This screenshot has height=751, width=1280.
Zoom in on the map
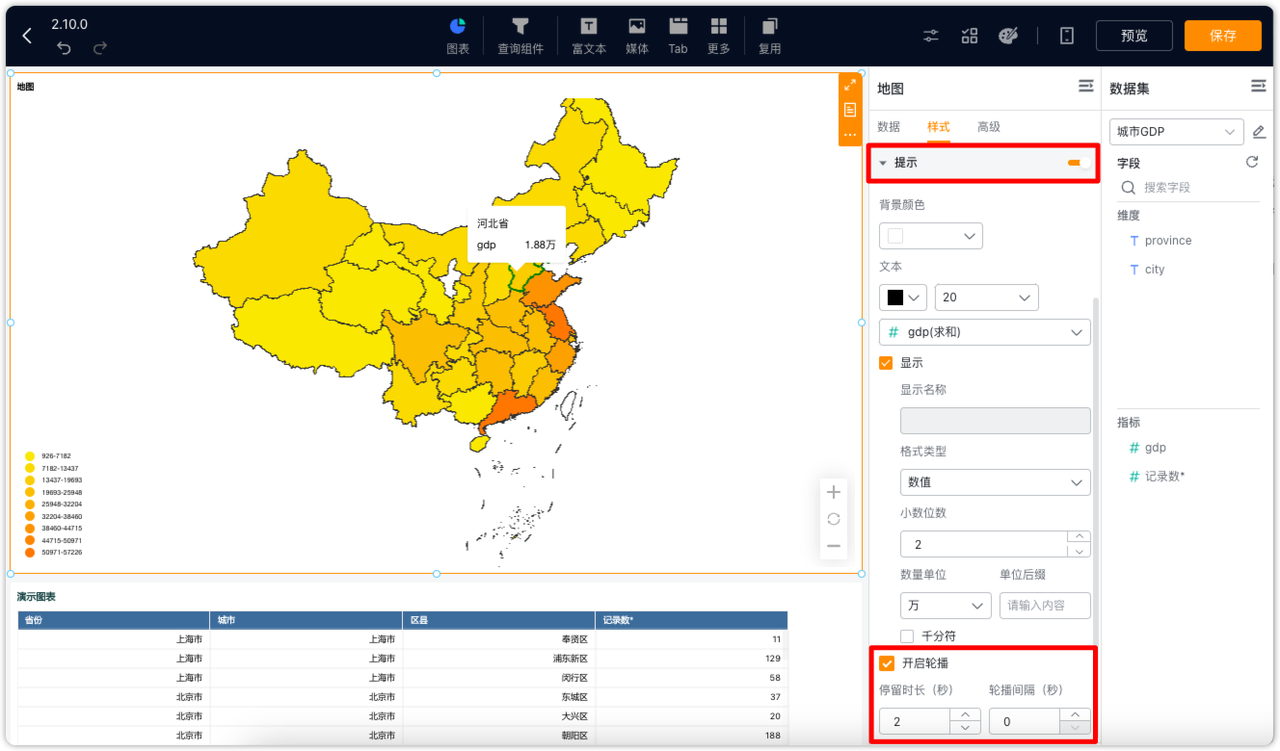833,492
